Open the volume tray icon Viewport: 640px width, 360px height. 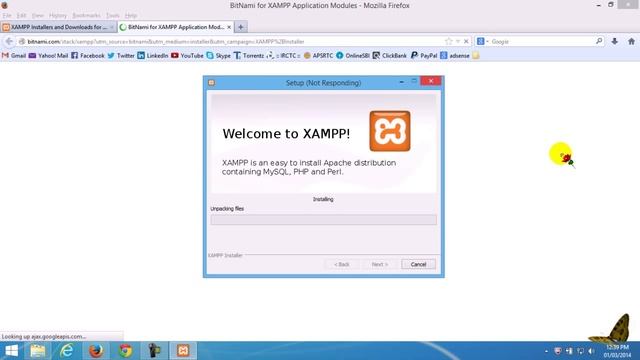(x=591, y=351)
